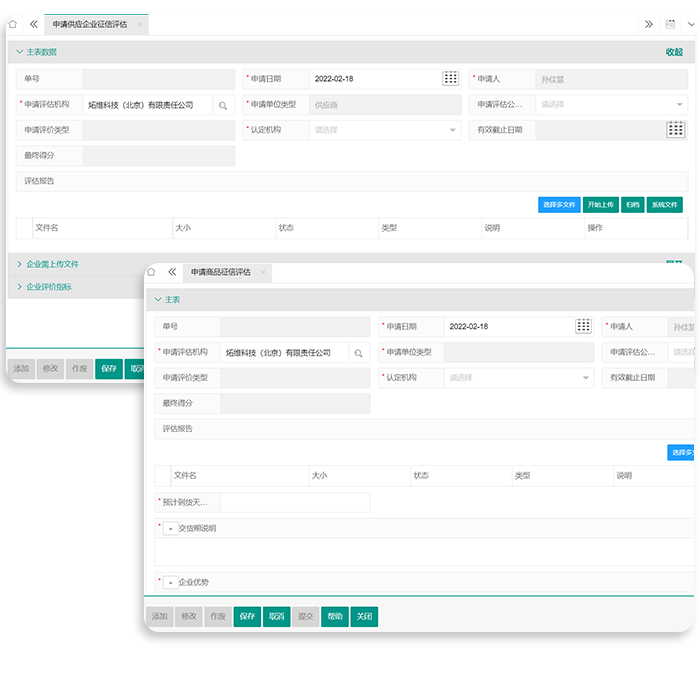Viewport: 700px width, 700px height.
Task: Open the 申请日期 calendar picker in the front window
Action: click(584, 326)
